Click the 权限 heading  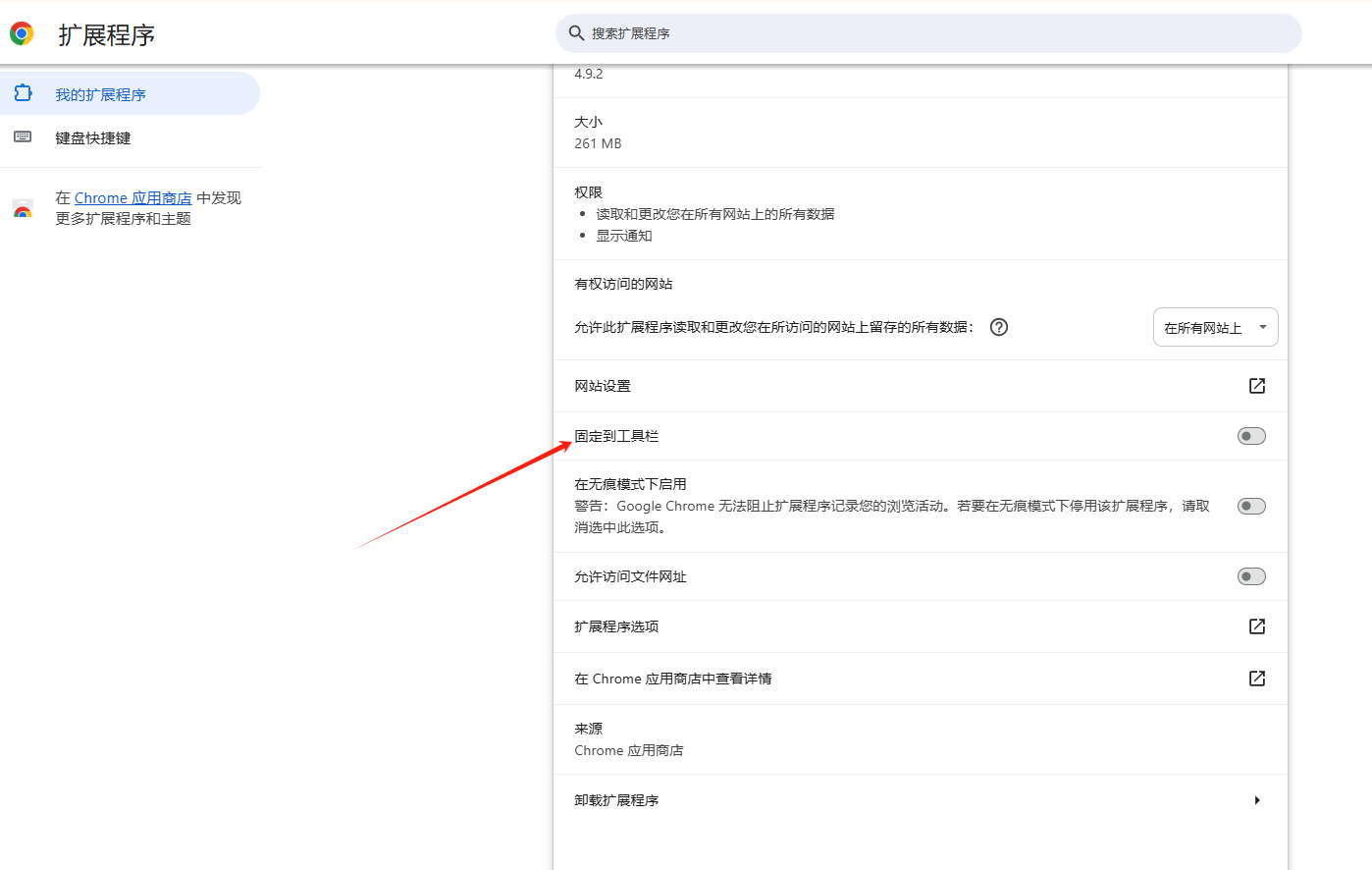click(588, 192)
